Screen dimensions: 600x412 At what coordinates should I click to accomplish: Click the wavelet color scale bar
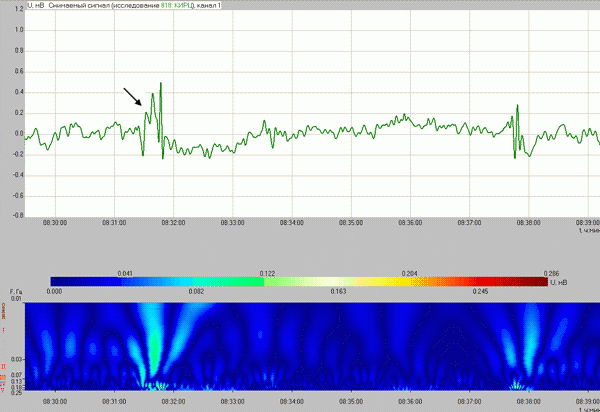click(299, 282)
